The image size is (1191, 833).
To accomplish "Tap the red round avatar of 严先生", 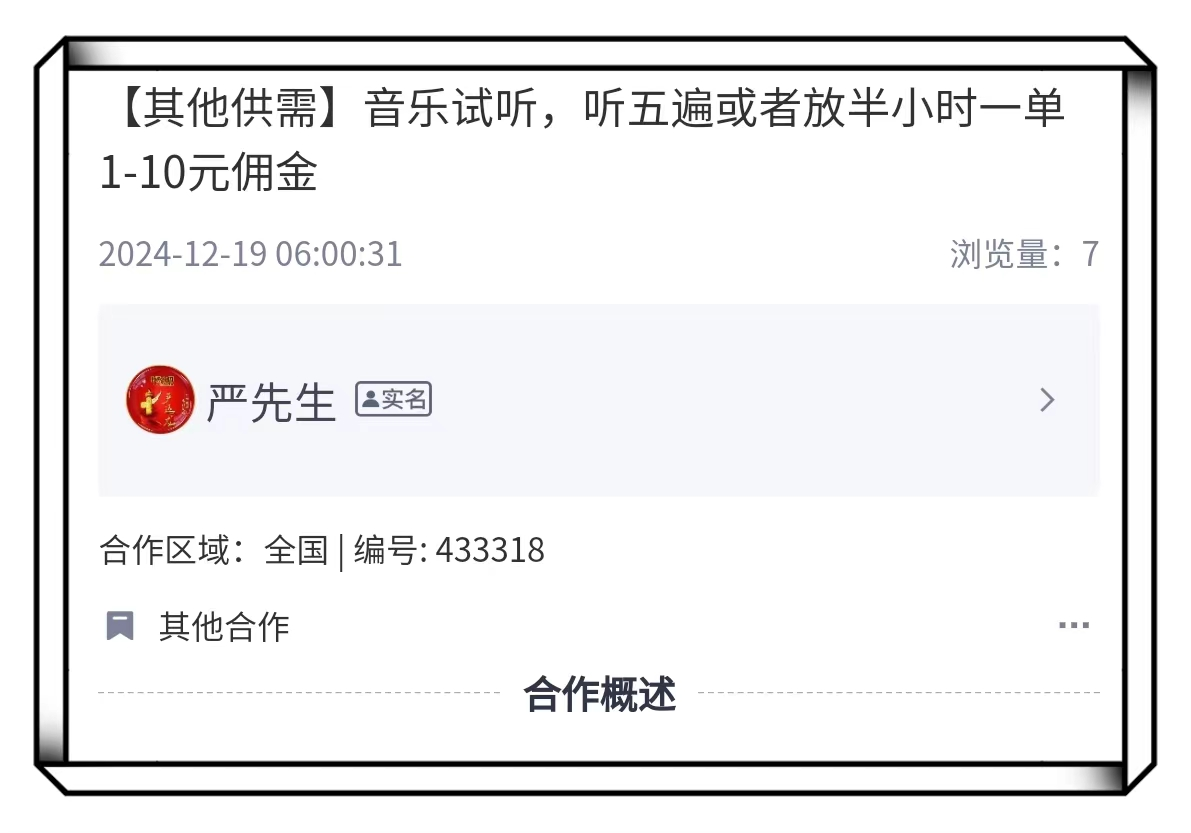I will pyautogui.click(x=160, y=399).
